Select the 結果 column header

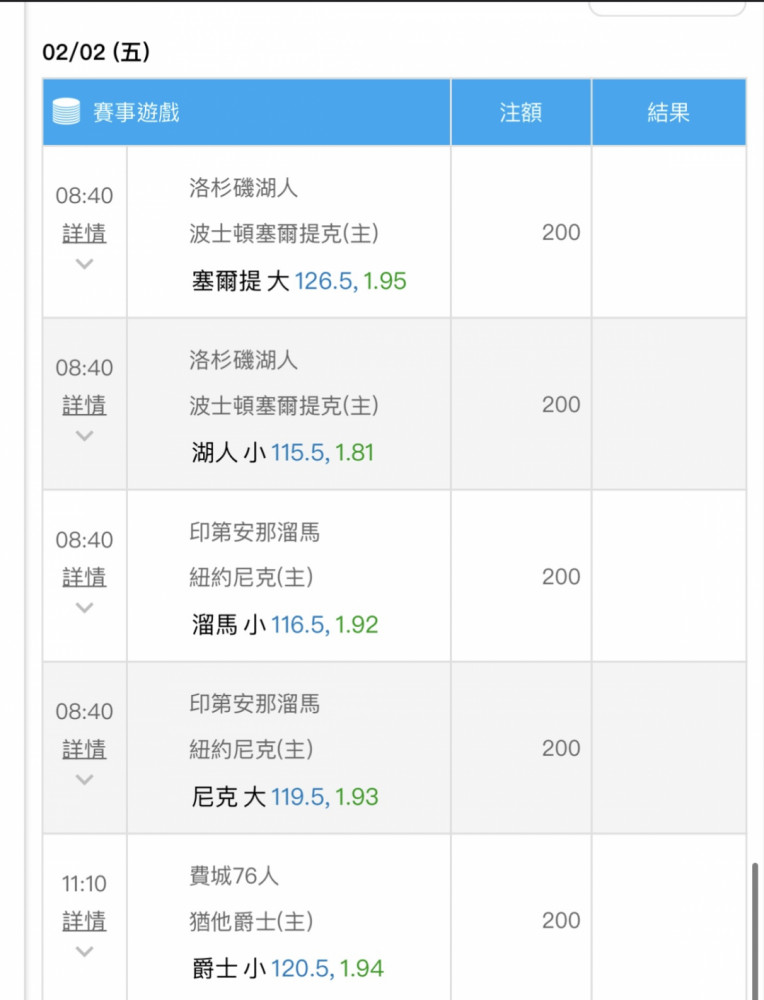(x=669, y=112)
